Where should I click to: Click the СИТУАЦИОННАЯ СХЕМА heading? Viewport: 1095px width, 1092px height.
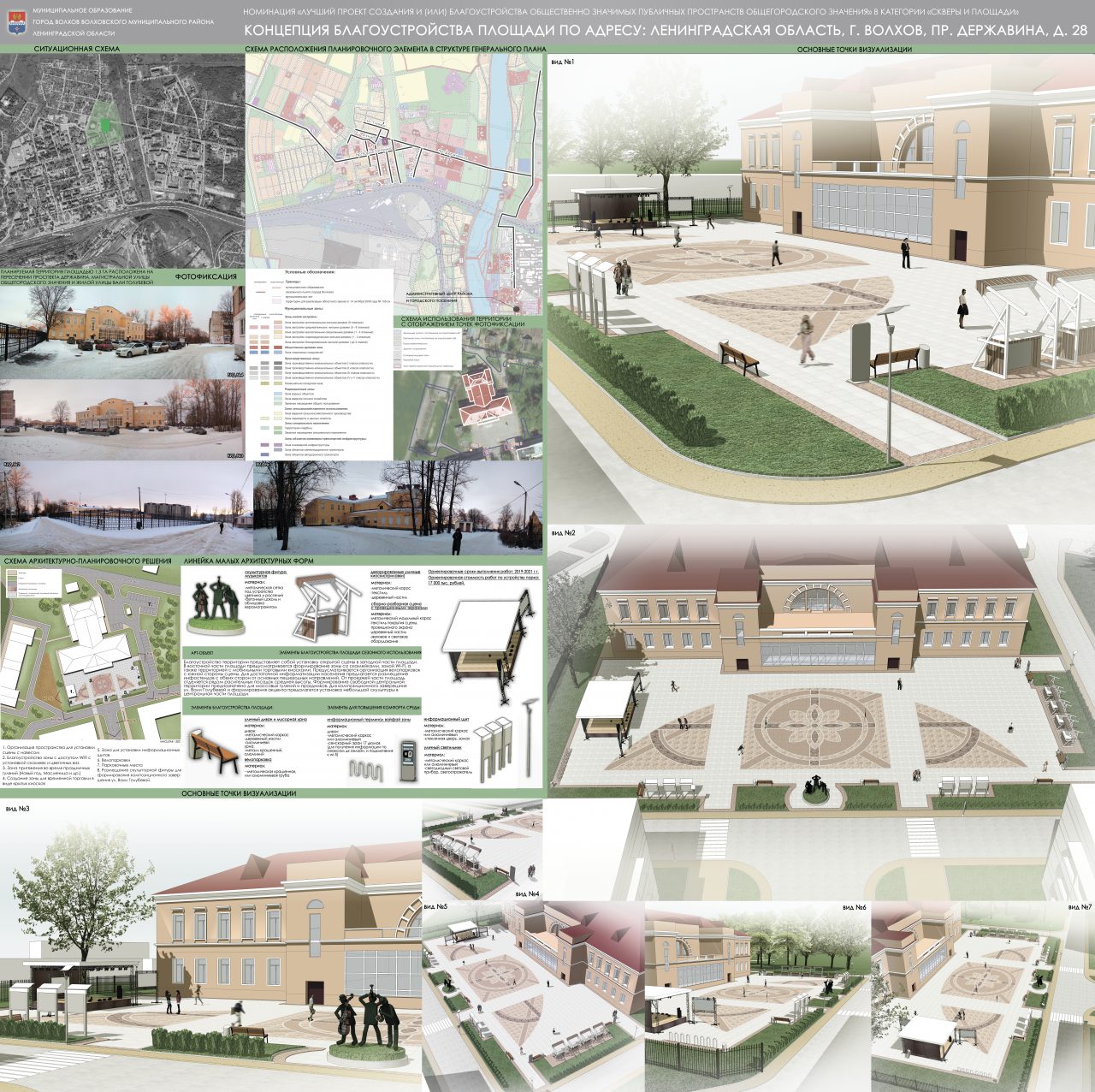tap(76, 50)
